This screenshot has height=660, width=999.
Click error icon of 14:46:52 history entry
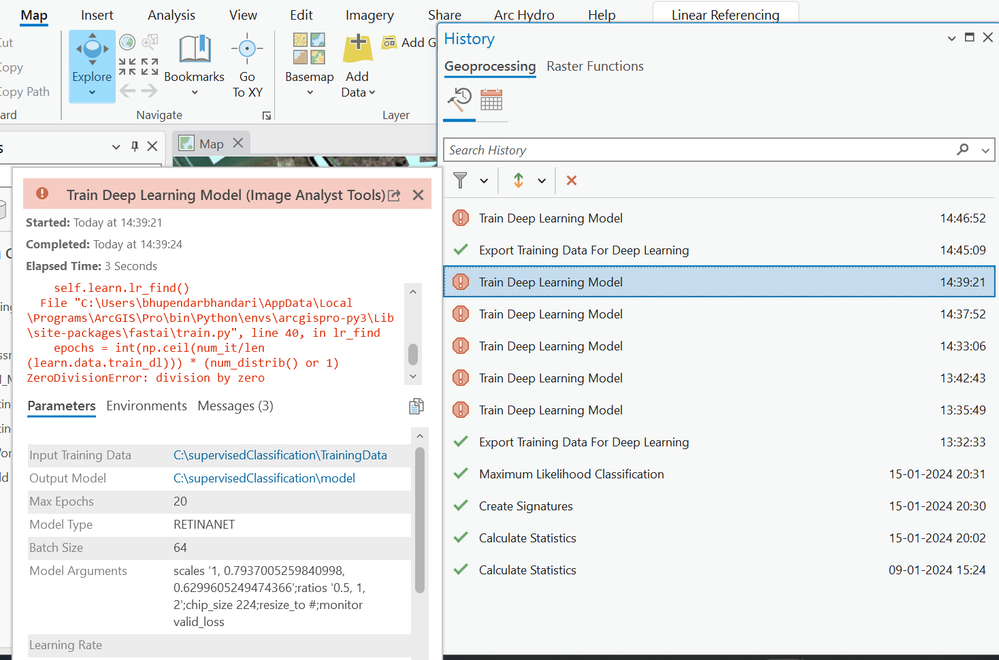point(461,218)
